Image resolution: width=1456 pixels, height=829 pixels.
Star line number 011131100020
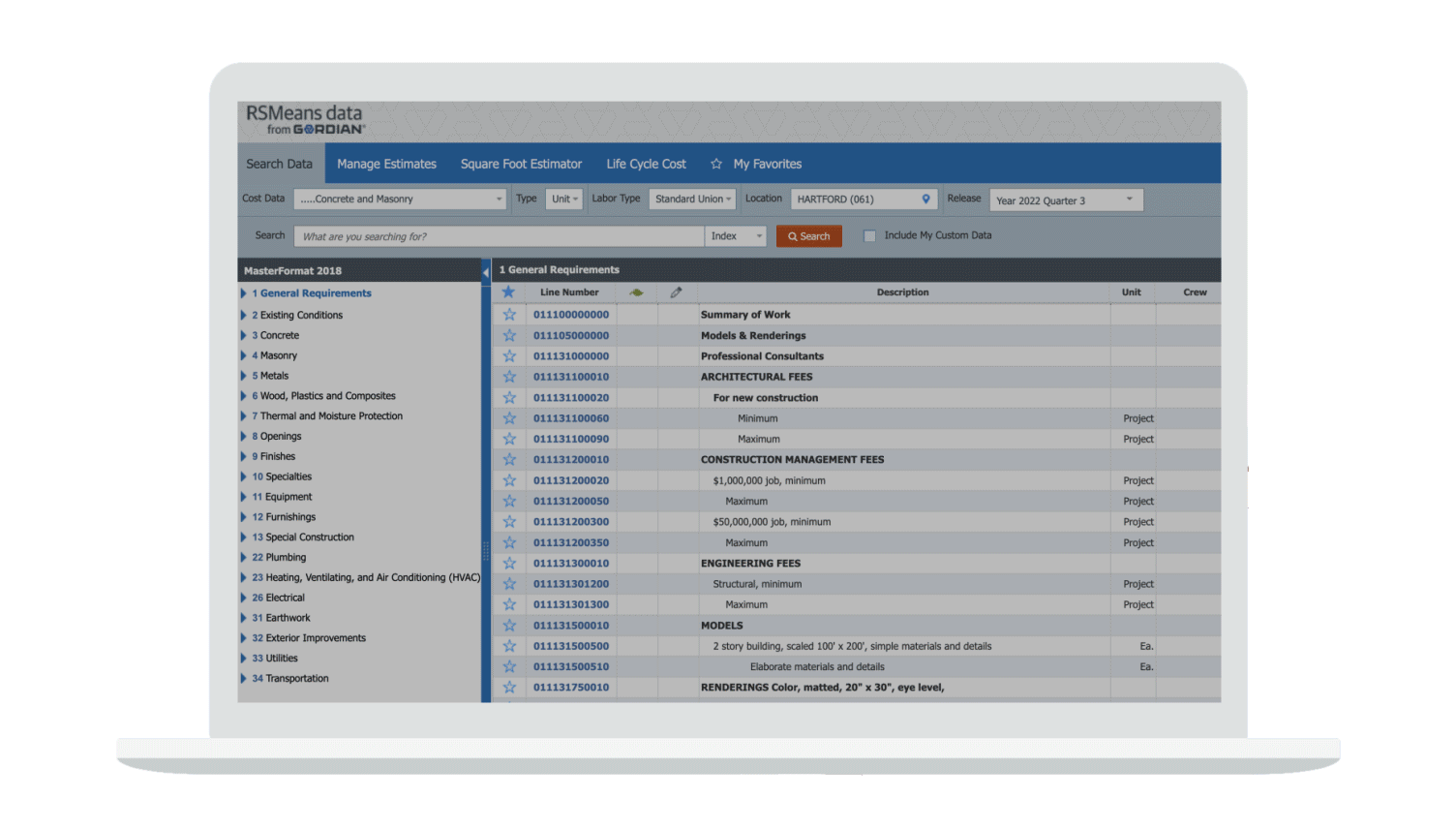click(x=509, y=397)
